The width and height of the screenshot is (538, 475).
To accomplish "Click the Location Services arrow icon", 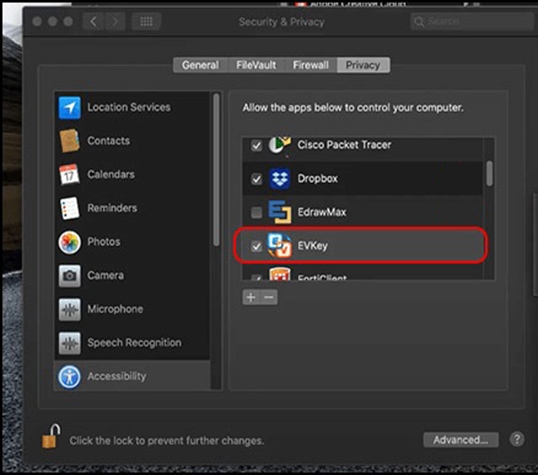I will coord(70,107).
